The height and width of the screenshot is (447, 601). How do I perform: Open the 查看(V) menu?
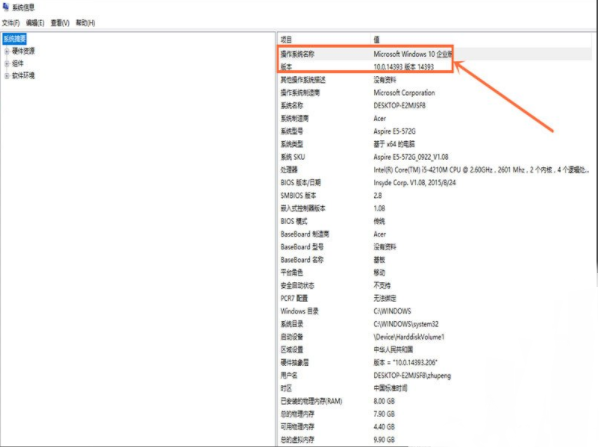60,22
